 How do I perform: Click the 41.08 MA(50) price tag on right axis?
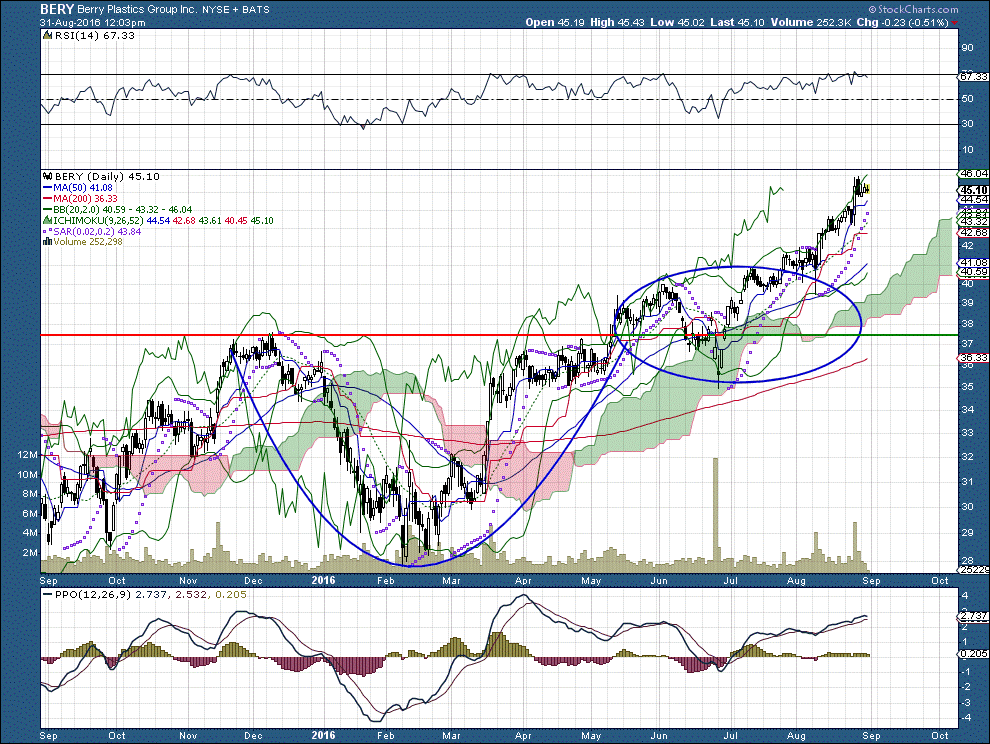point(973,262)
